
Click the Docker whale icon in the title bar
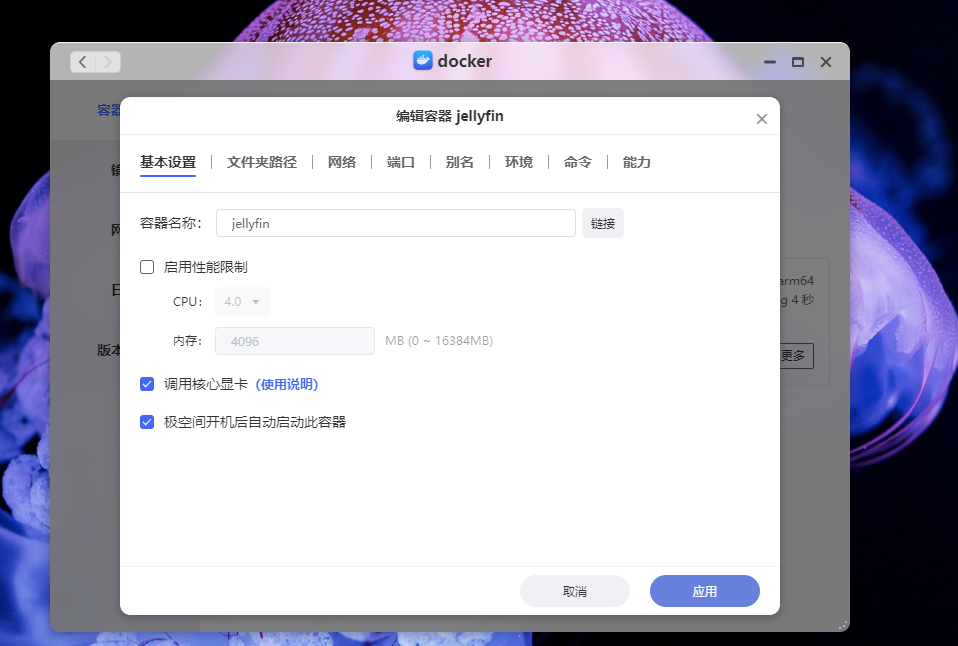[423, 61]
